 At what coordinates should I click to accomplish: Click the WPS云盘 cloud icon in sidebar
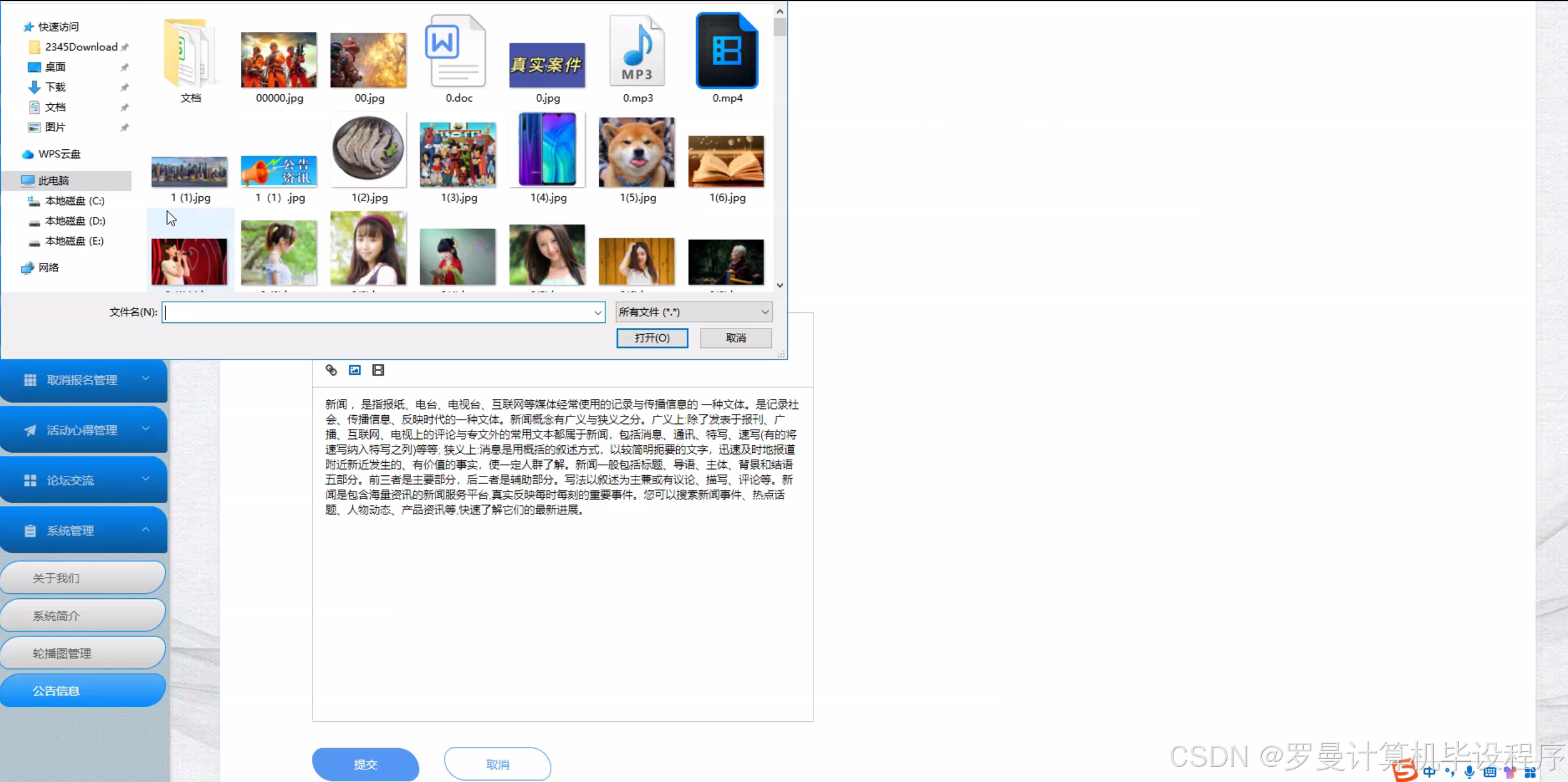[x=28, y=154]
